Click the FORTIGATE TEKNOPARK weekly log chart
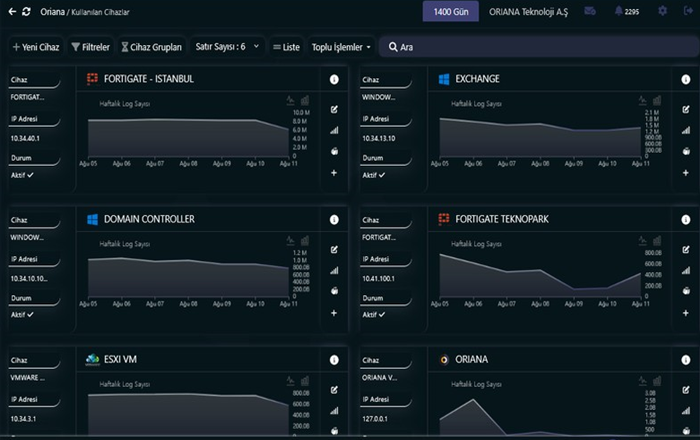 pyautogui.click(x=540, y=275)
